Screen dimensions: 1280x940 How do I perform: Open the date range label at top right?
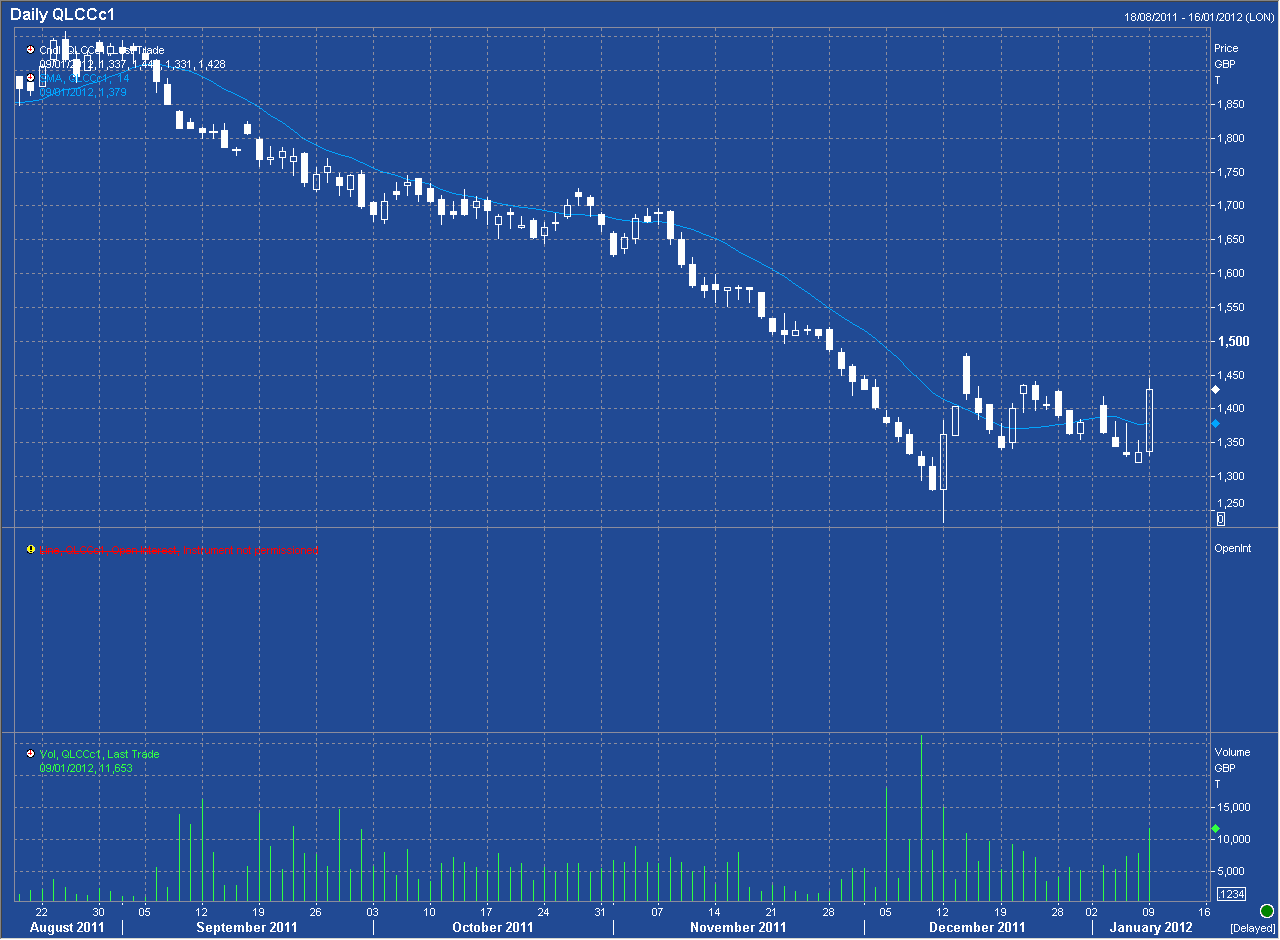(x=1199, y=17)
